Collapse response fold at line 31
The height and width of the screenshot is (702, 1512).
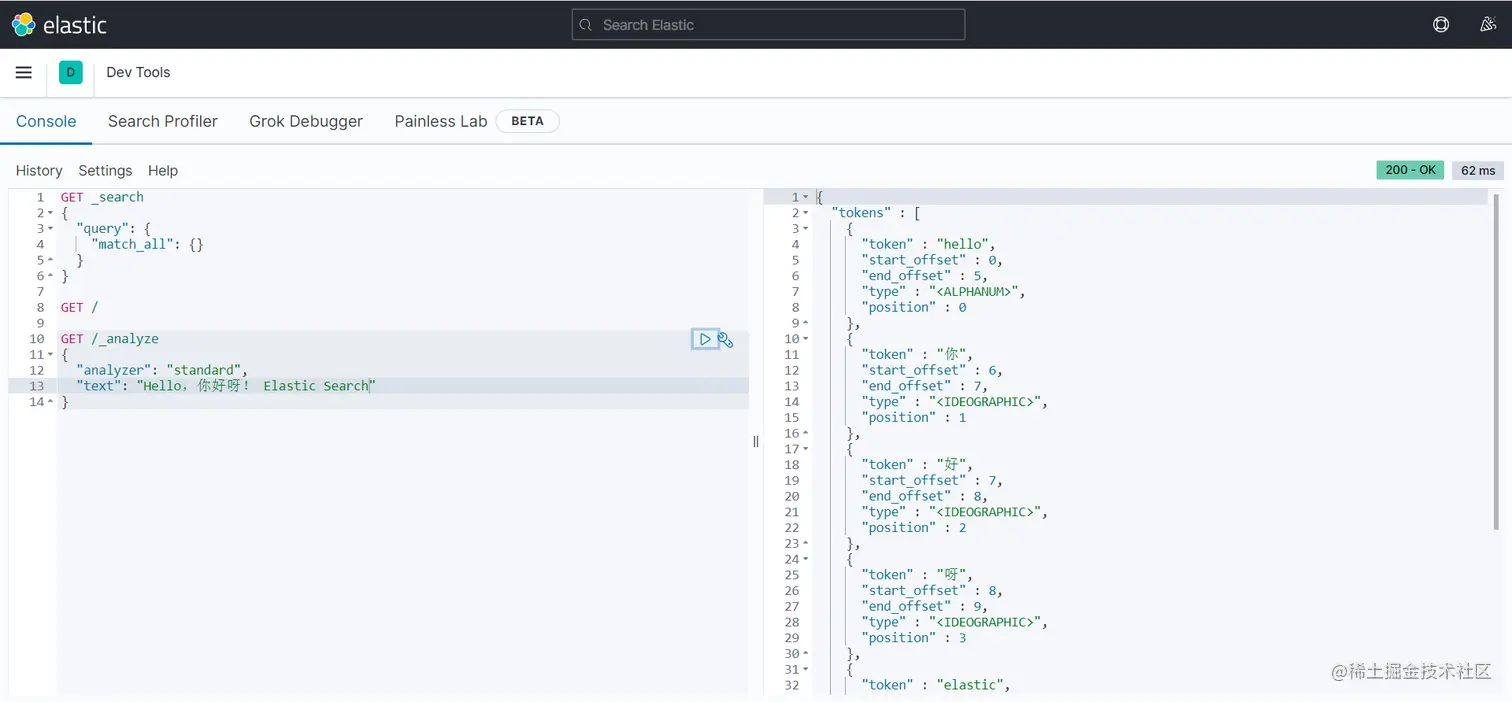coord(806,669)
